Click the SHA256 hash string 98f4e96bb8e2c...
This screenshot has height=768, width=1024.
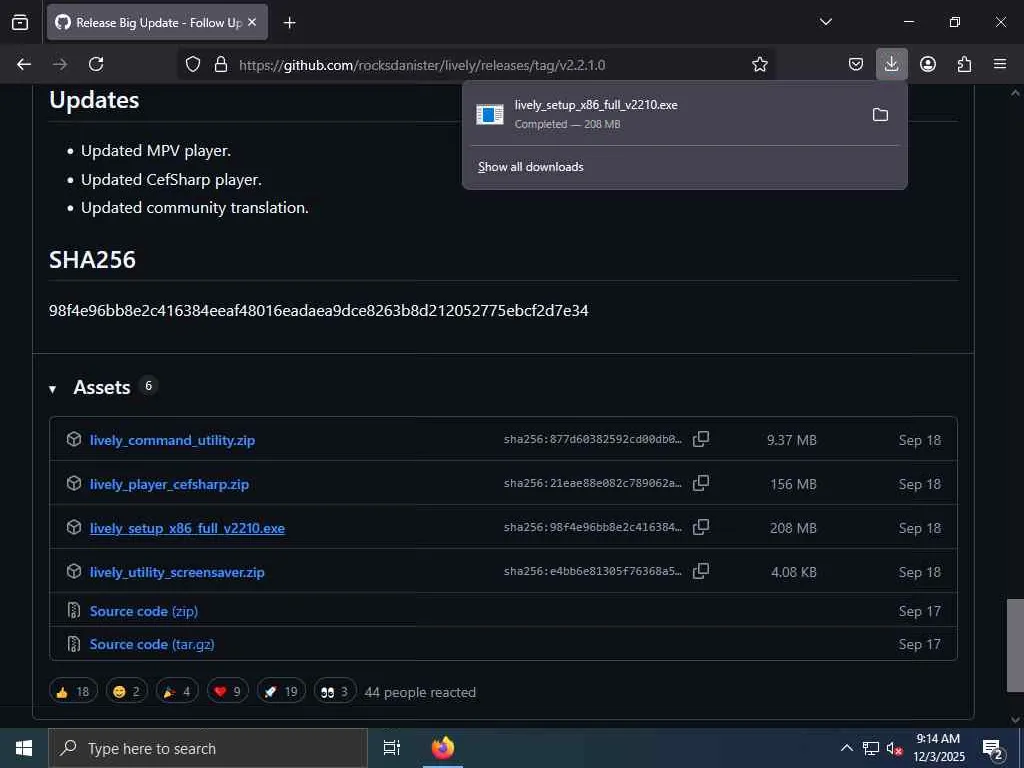319,310
